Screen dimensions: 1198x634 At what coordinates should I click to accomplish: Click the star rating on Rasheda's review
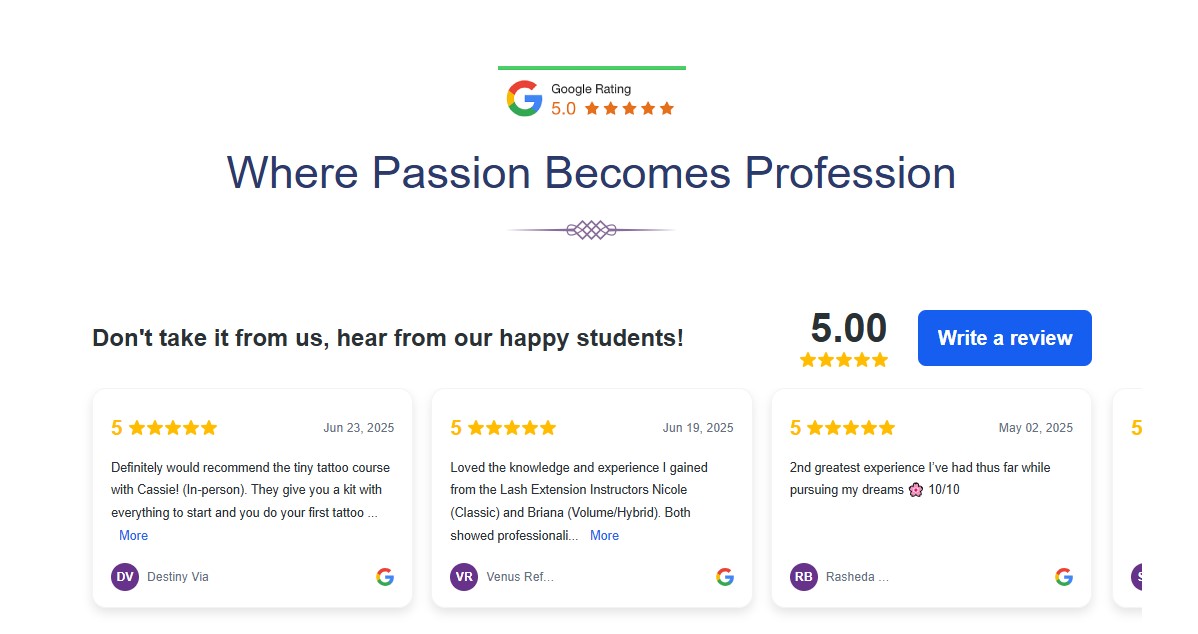point(851,428)
